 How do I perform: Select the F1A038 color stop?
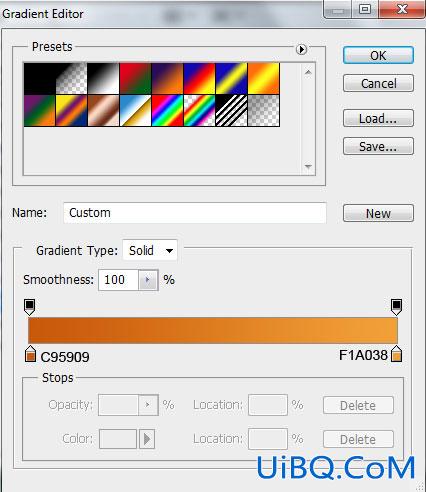tap(396, 354)
